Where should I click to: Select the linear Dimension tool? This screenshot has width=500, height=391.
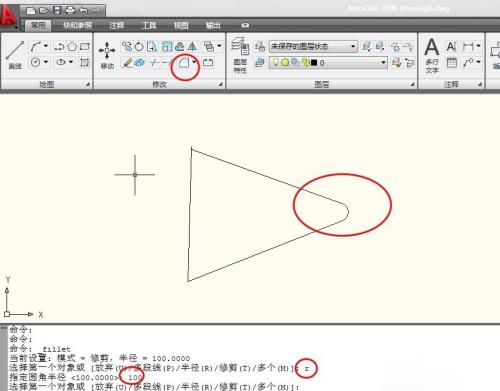(x=468, y=46)
